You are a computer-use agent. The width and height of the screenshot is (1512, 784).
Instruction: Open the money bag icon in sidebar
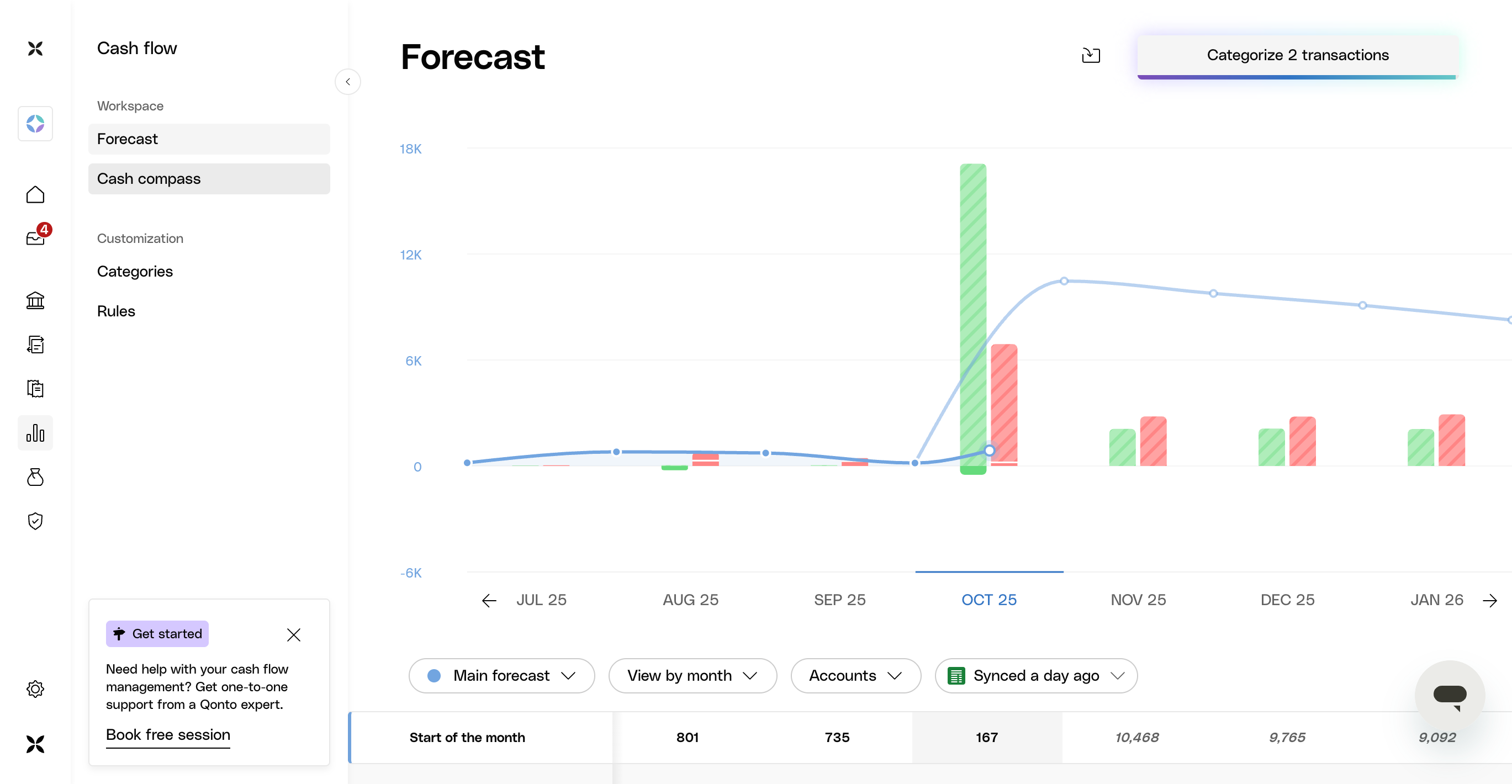click(35, 477)
